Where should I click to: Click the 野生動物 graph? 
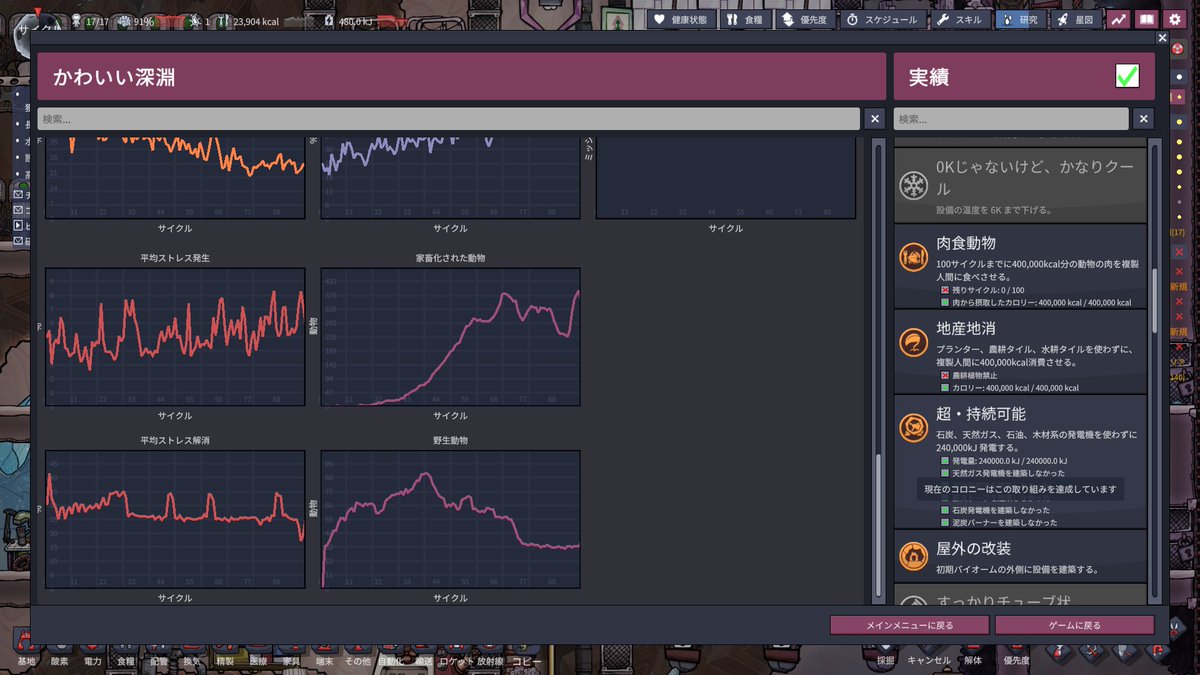tap(450, 518)
